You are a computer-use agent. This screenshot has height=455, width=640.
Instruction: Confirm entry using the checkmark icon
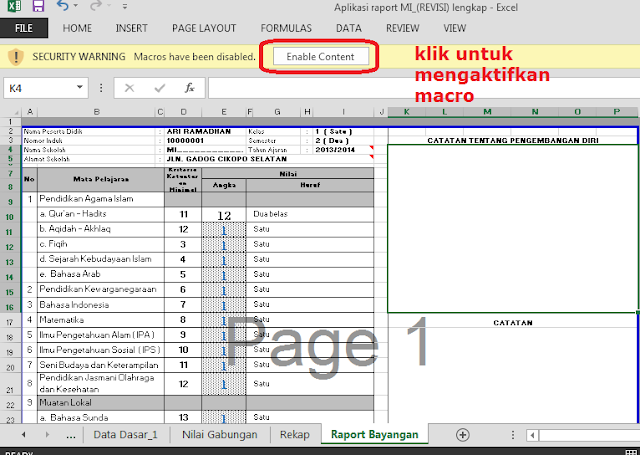(160, 88)
